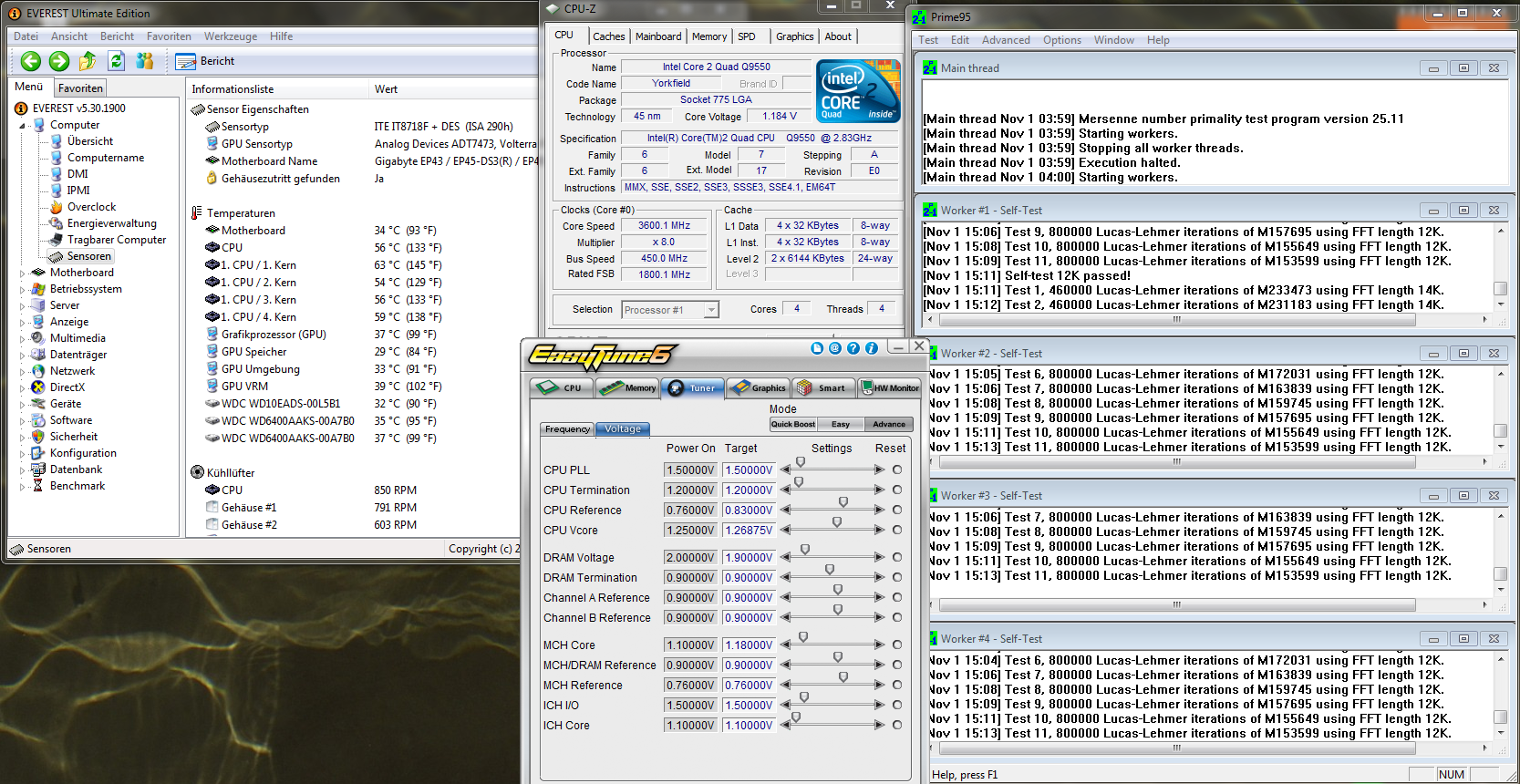Viewport: 1520px width, 784px height.
Task: Select Easy mode in EasyTune6
Action: 841,424
